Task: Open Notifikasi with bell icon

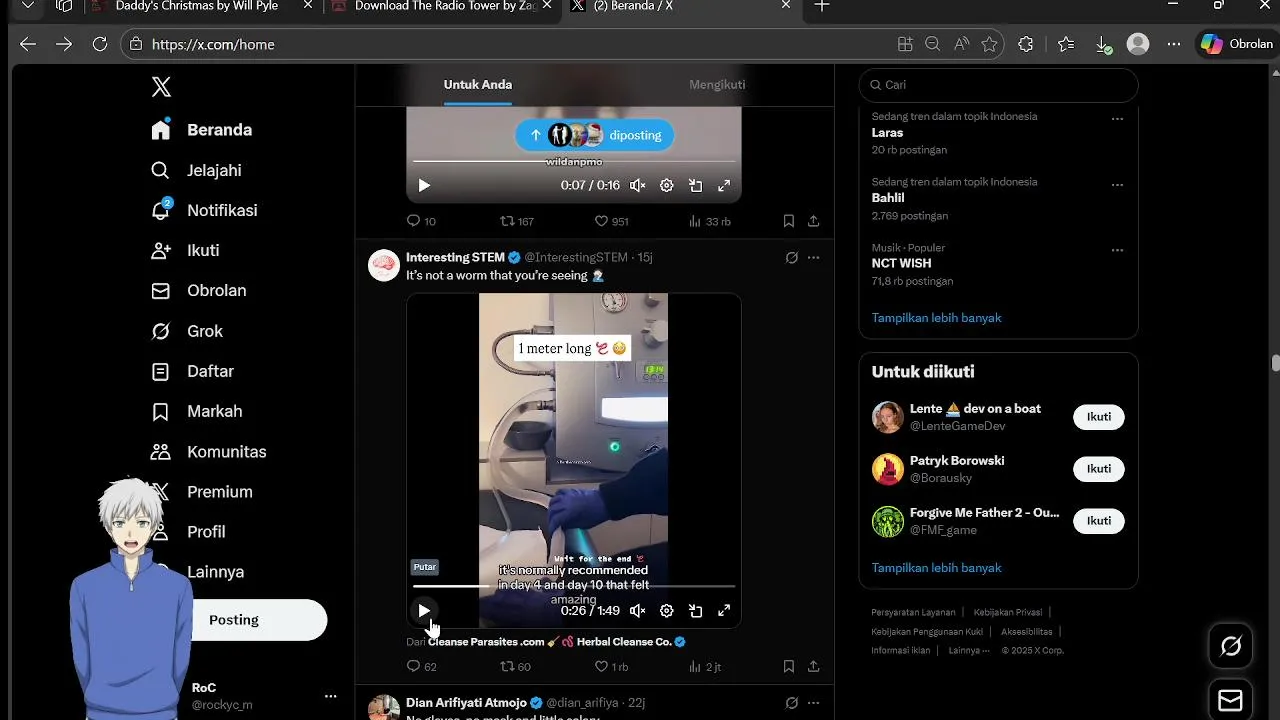Action: (204, 210)
